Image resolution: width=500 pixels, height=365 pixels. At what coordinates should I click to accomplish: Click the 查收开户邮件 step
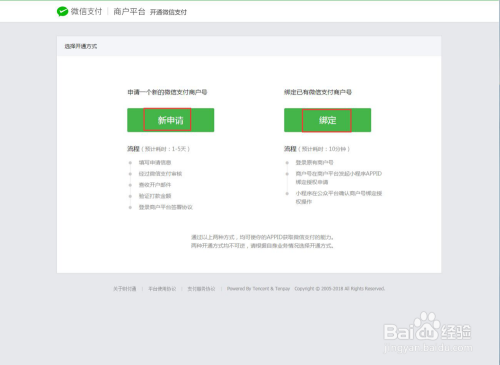(x=155, y=185)
